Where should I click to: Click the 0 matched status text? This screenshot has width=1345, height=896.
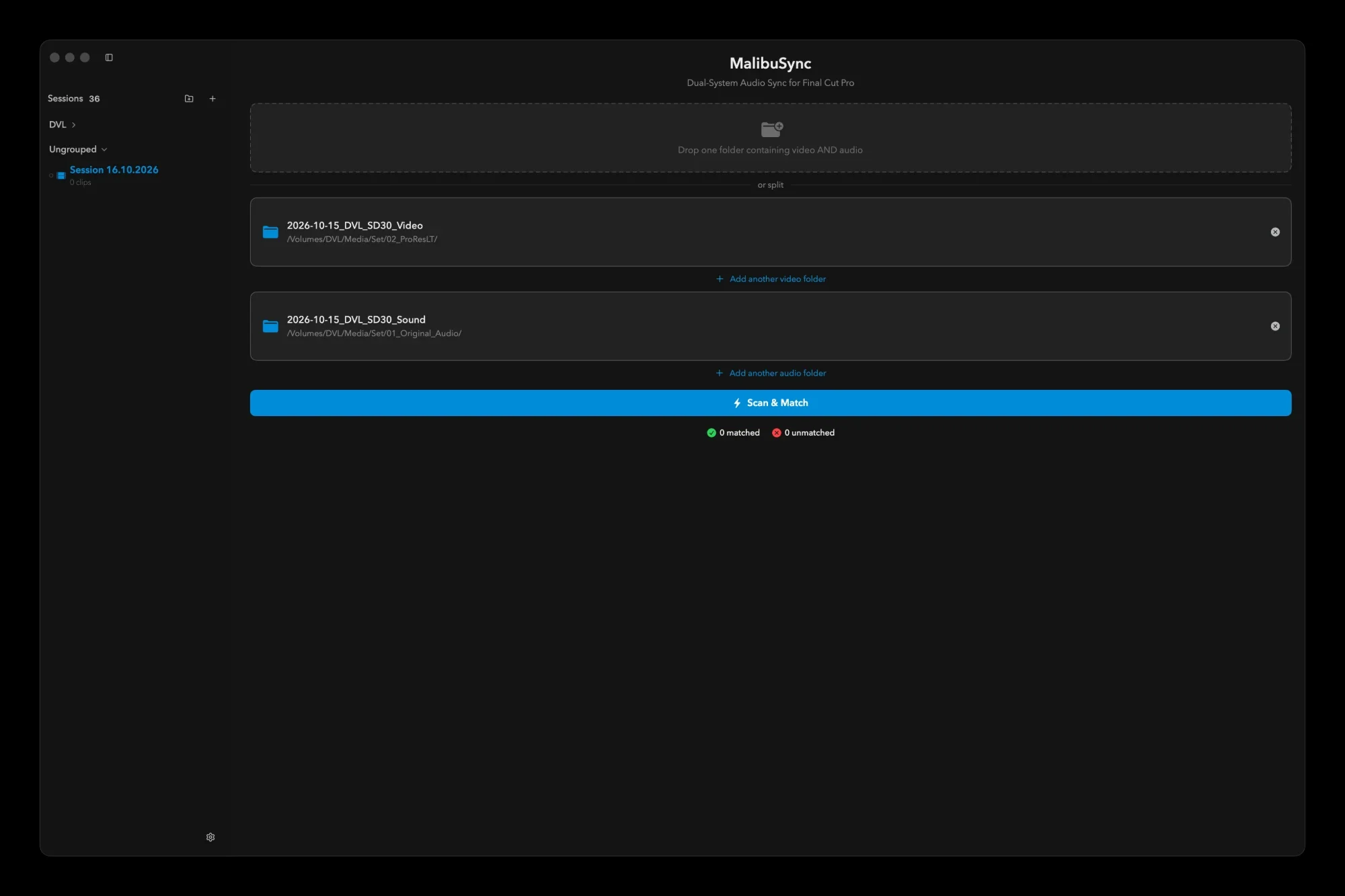pos(740,433)
